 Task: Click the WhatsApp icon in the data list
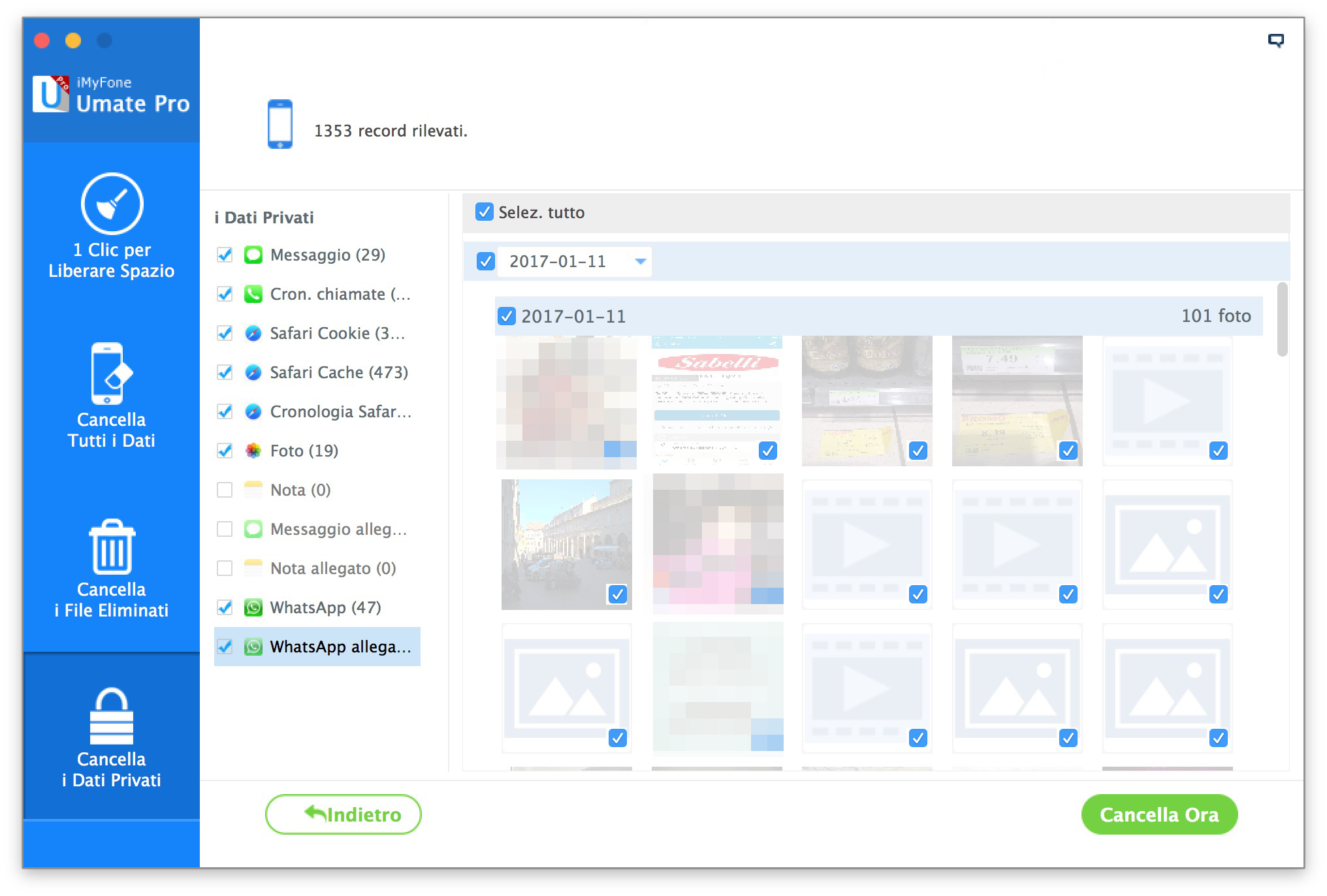click(253, 607)
